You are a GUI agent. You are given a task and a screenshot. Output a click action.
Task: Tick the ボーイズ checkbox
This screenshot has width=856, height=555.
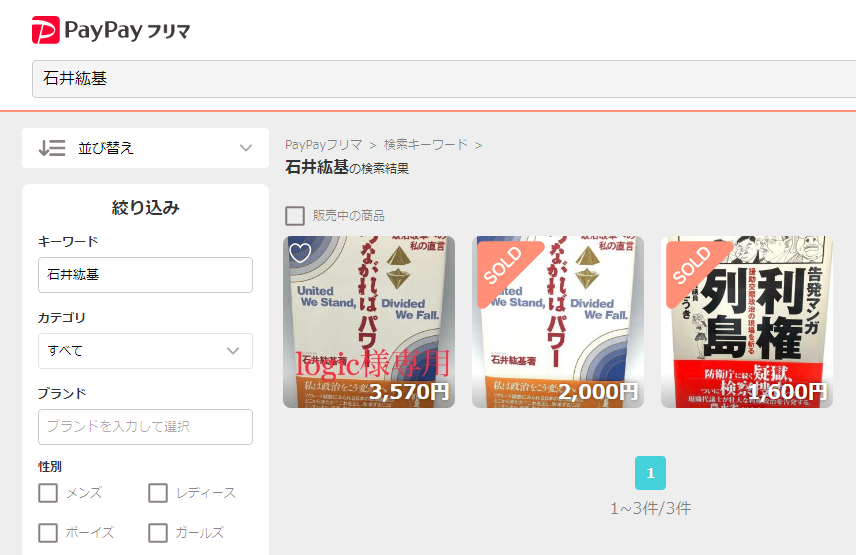48,533
